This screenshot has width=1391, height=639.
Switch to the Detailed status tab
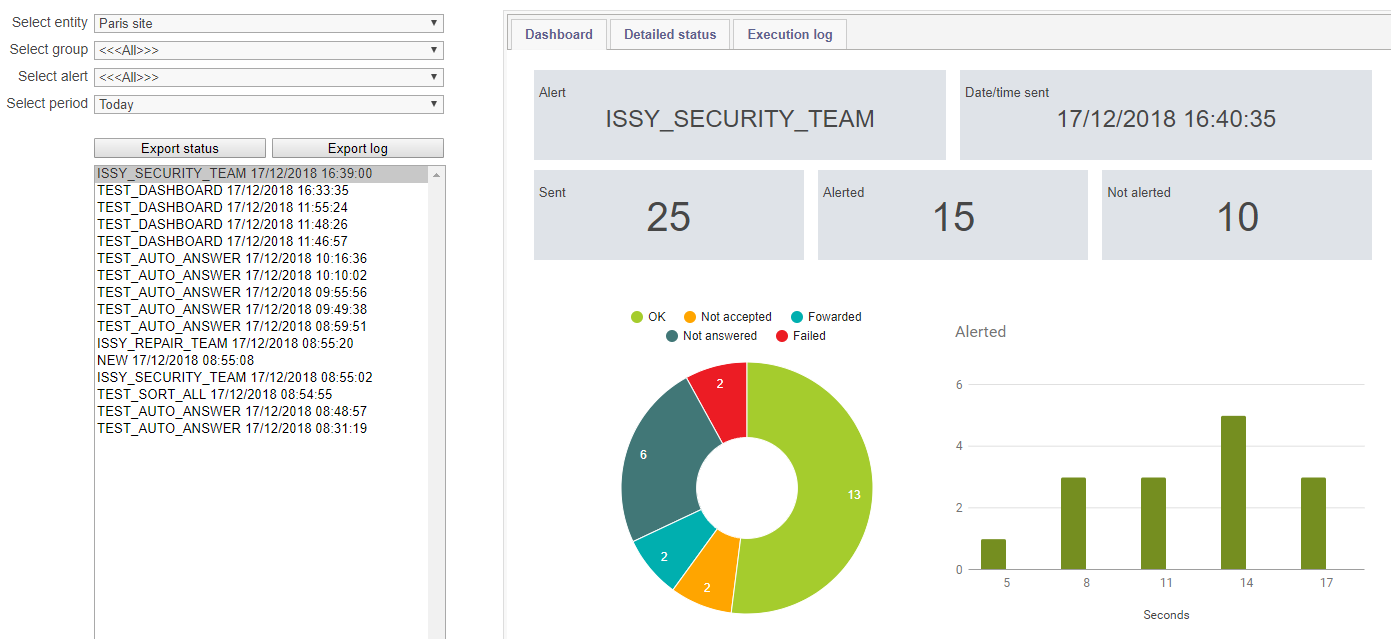[670, 34]
